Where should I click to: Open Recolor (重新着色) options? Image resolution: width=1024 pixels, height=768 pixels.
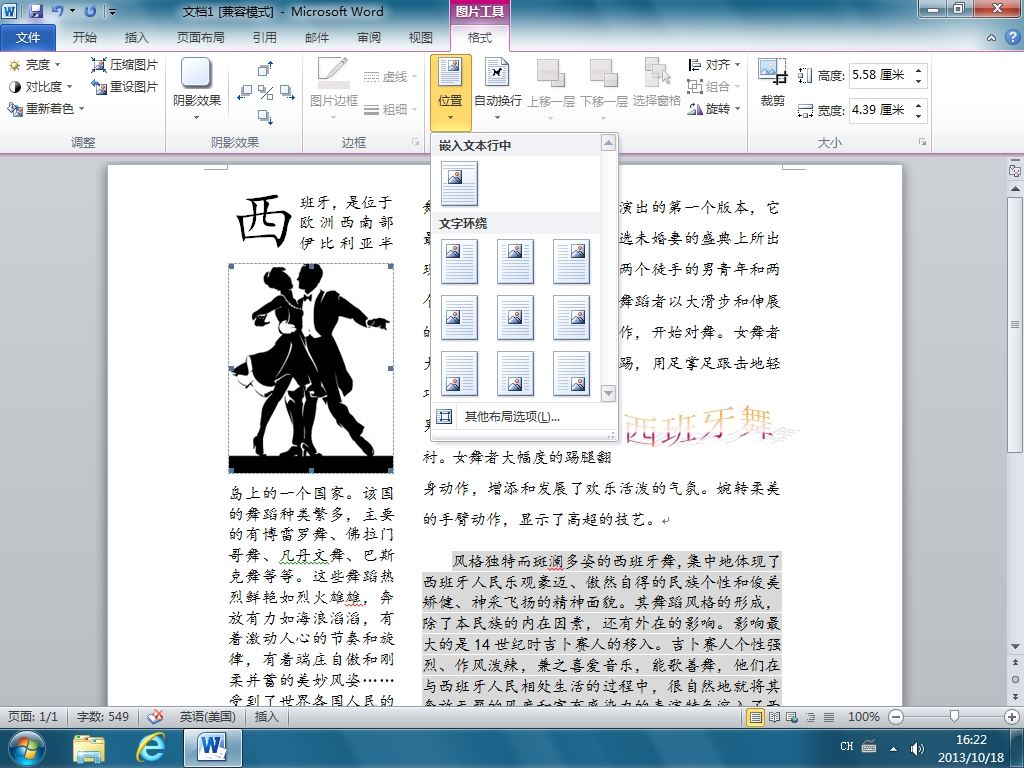tap(46, 108)
